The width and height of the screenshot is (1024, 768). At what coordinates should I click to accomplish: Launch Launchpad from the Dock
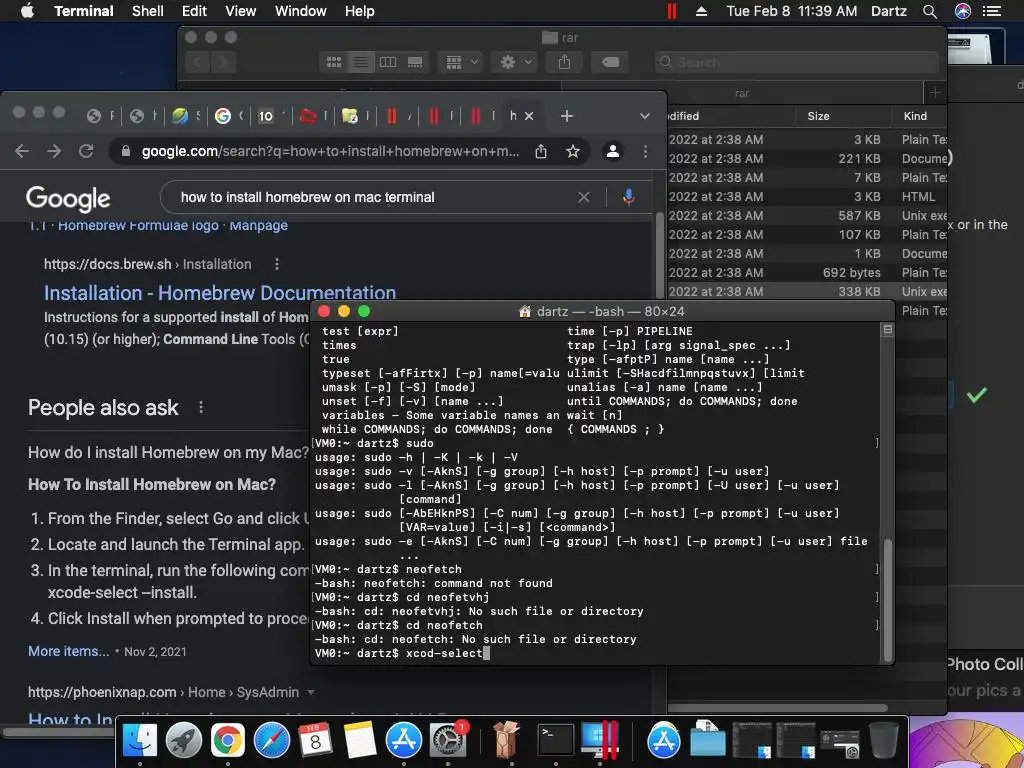tap(184, 740)
